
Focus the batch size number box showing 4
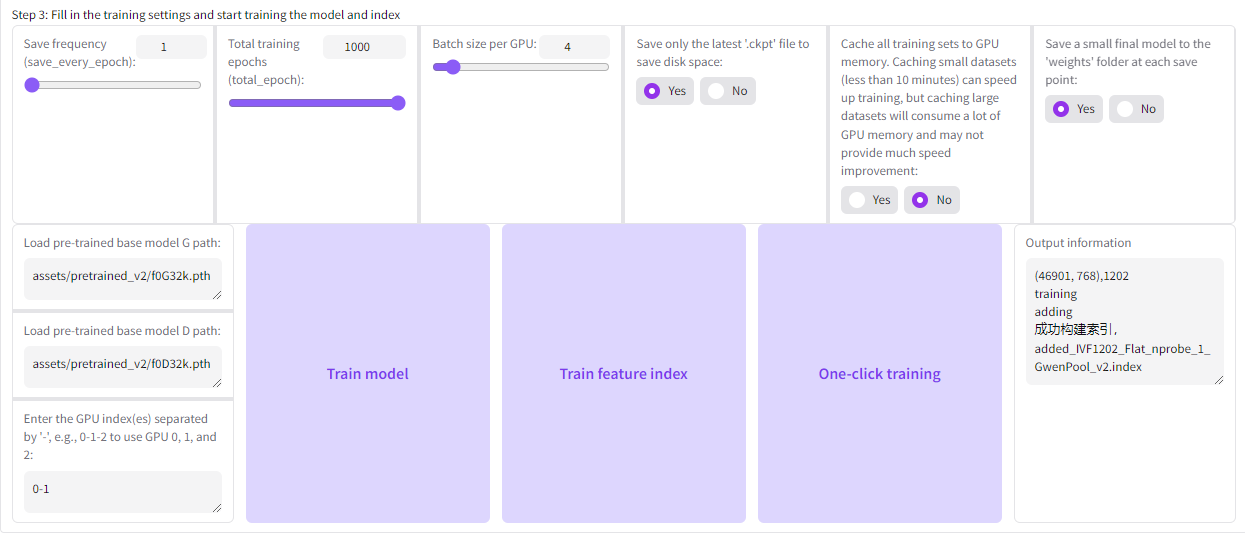pyautogui.click(x=574, y=47)
